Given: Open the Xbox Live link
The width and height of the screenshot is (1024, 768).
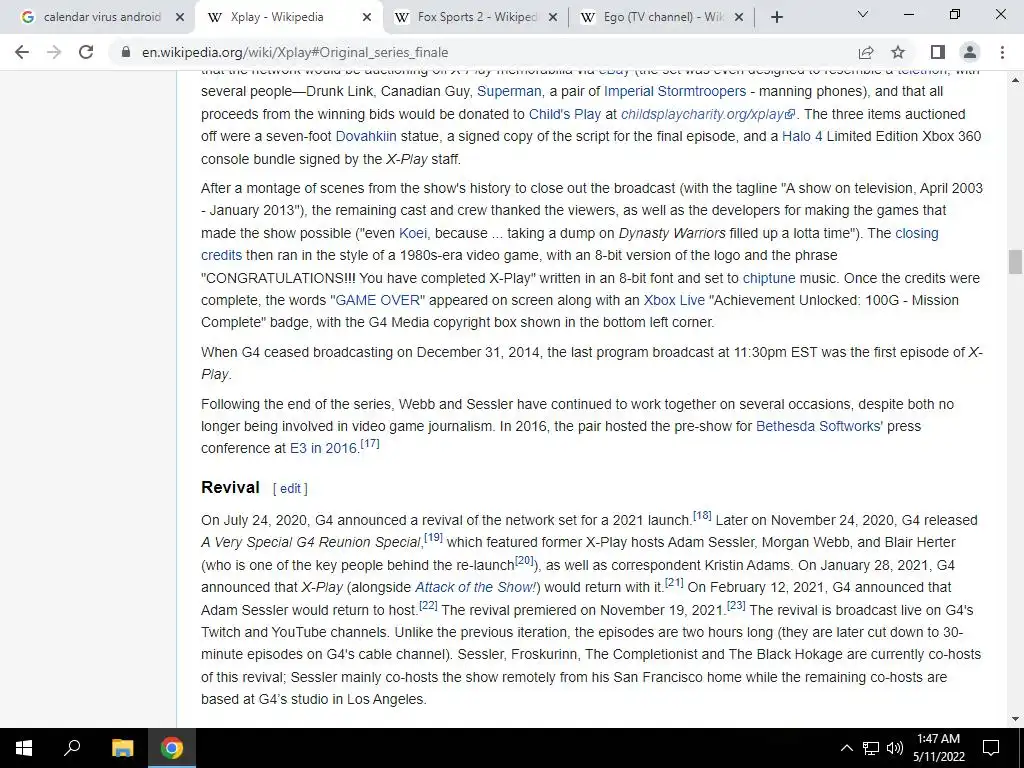Looking at the screenshot, I should tap(674, 300).
